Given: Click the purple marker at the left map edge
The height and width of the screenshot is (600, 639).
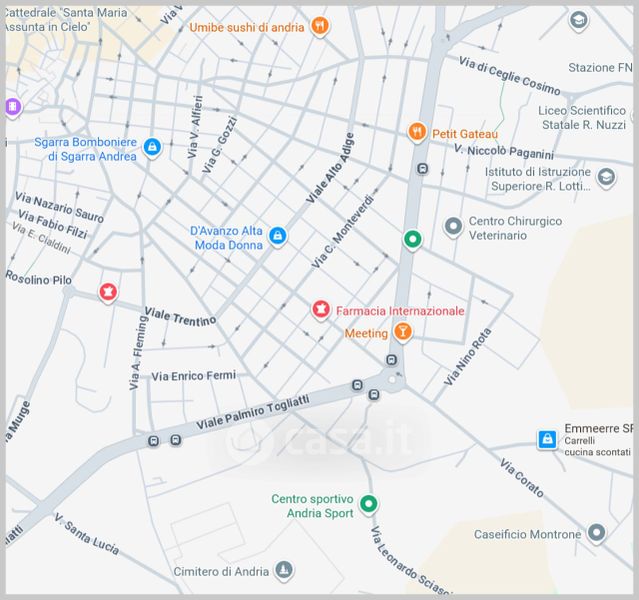Looking at the screenshot, I should pyautogui.click(x=11, y=107).
